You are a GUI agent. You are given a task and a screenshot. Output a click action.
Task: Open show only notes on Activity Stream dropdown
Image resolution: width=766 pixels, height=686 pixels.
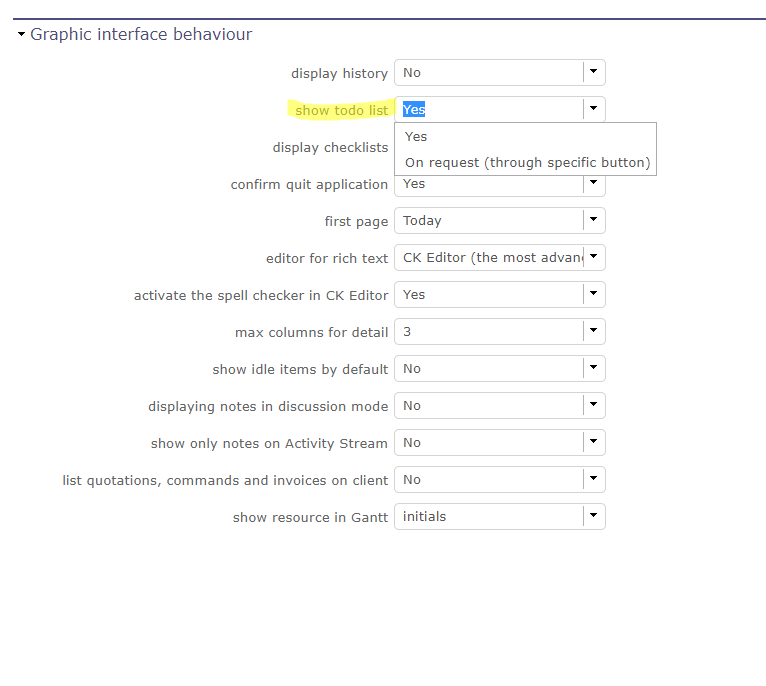click(x=593, y=442)
